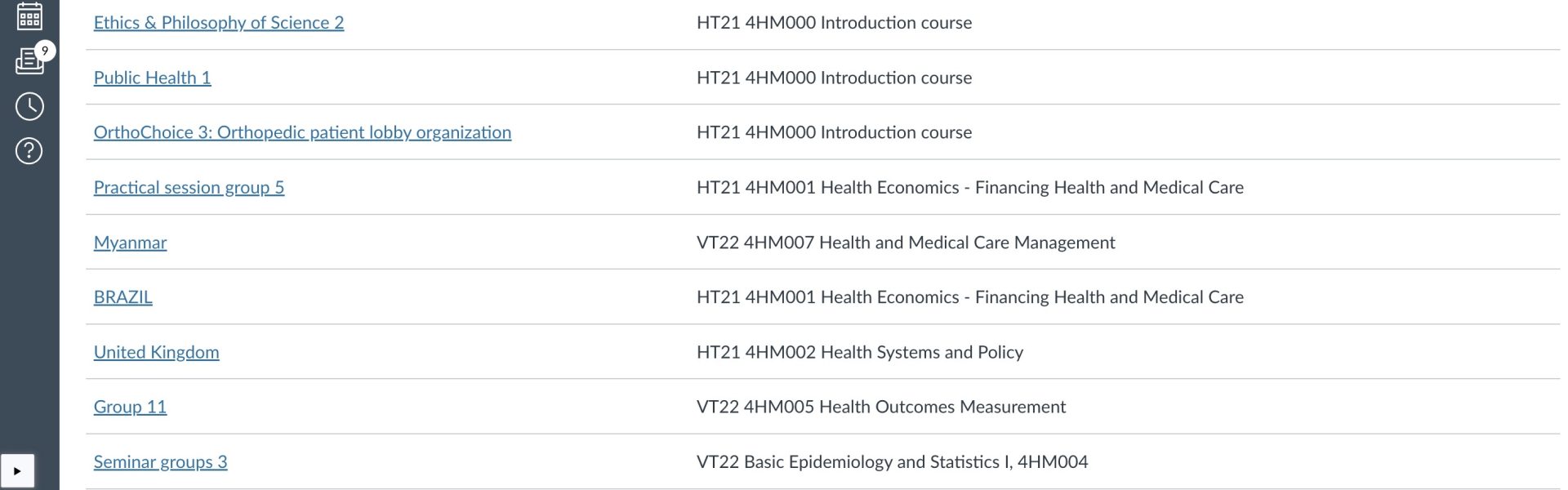Open the Calendar icon in sidebar
This screenshot has height=490, width=1568.
29,15
